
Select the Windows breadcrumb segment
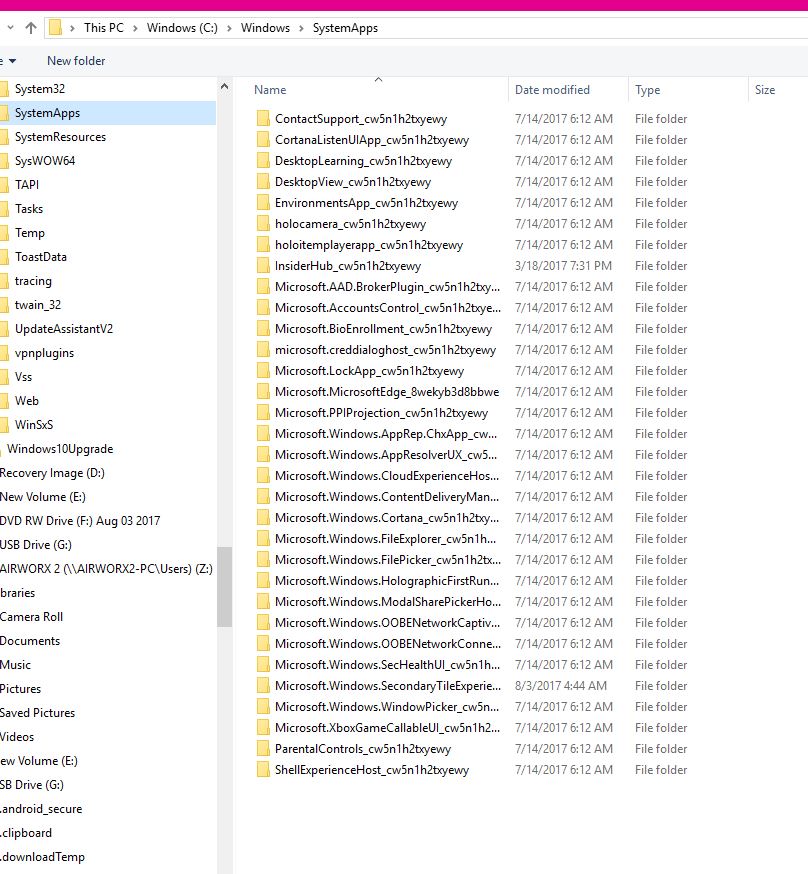click(265, 28)
